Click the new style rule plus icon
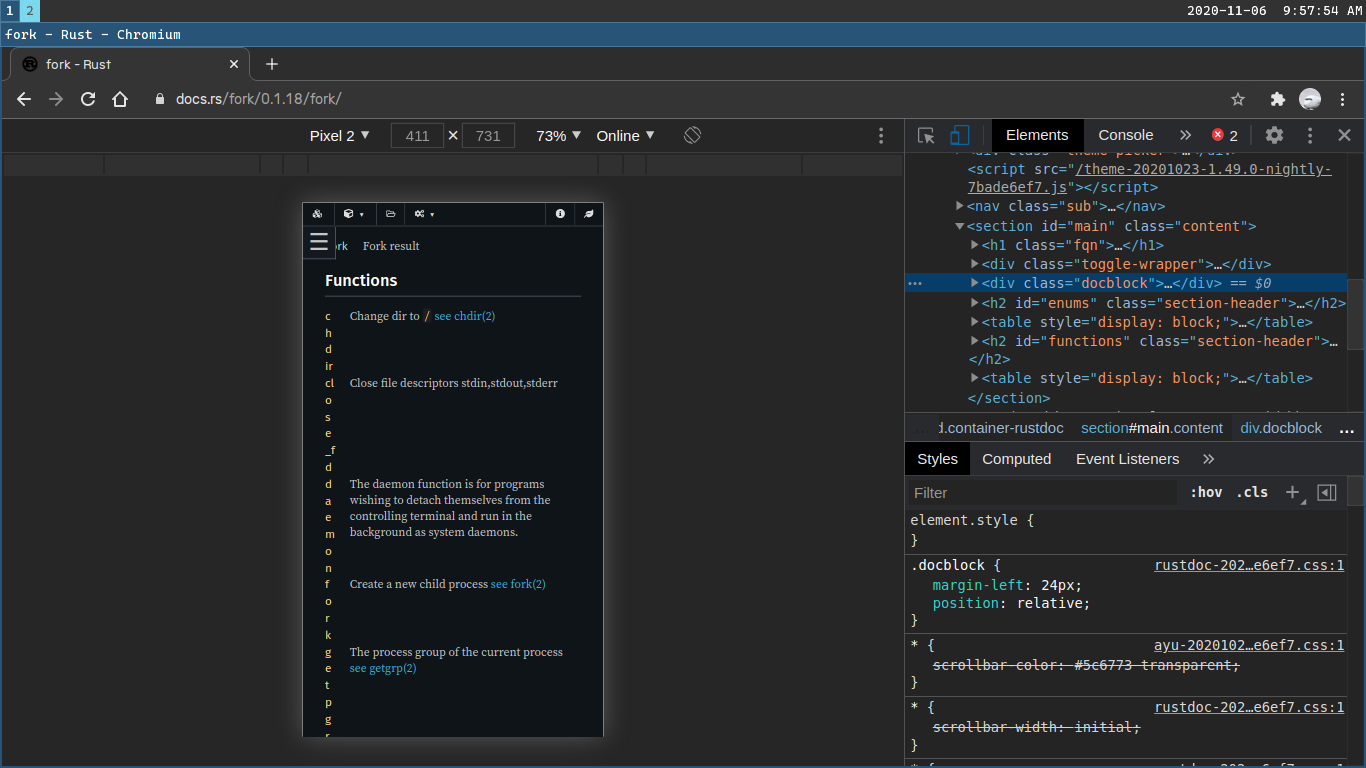The image size is (1366, 768). click(1293, 492)
